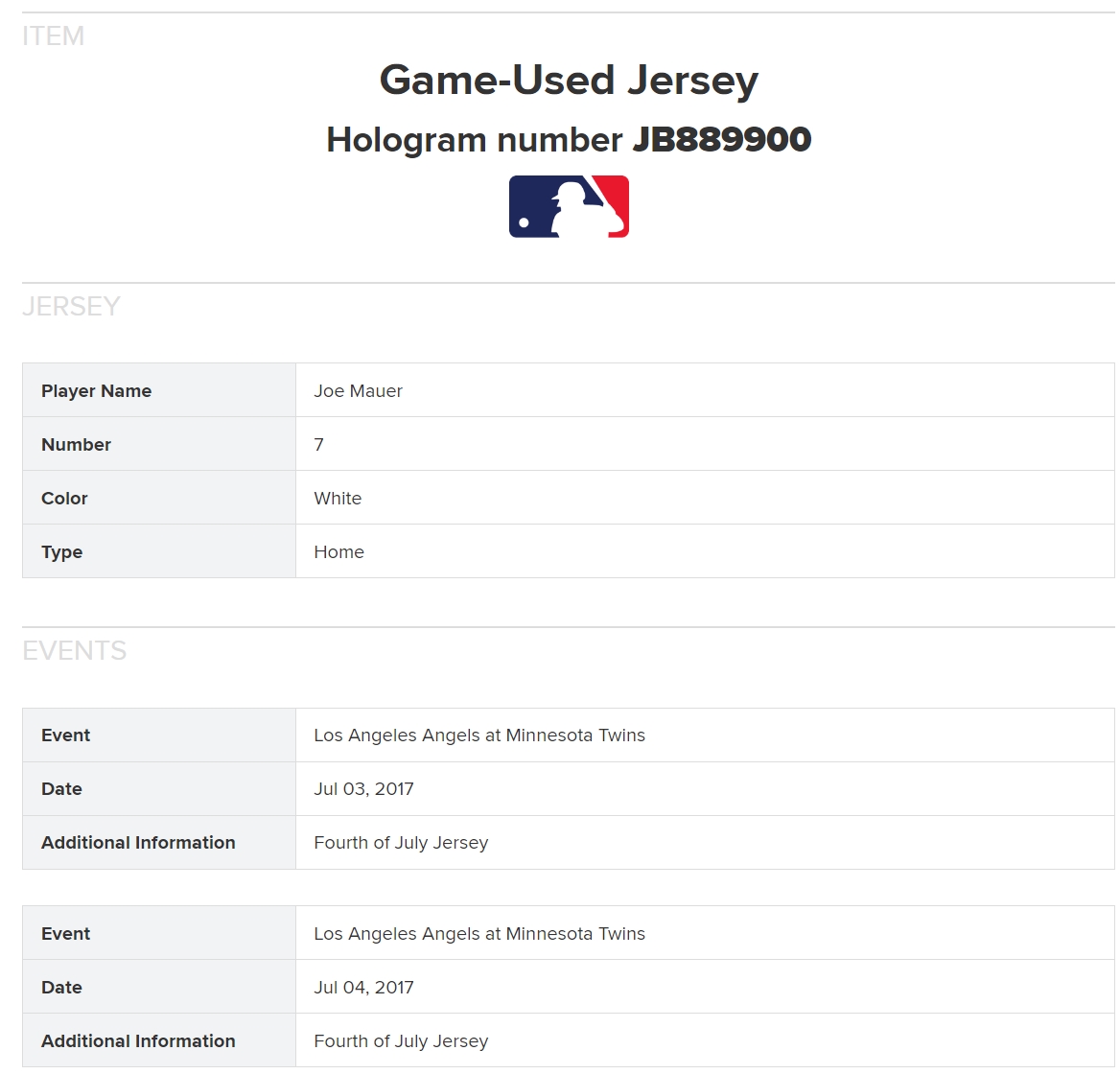The image size is (1120, 1074).
Task: Select the 'Jul 04, 2017' date
Action: coord(363,987)
